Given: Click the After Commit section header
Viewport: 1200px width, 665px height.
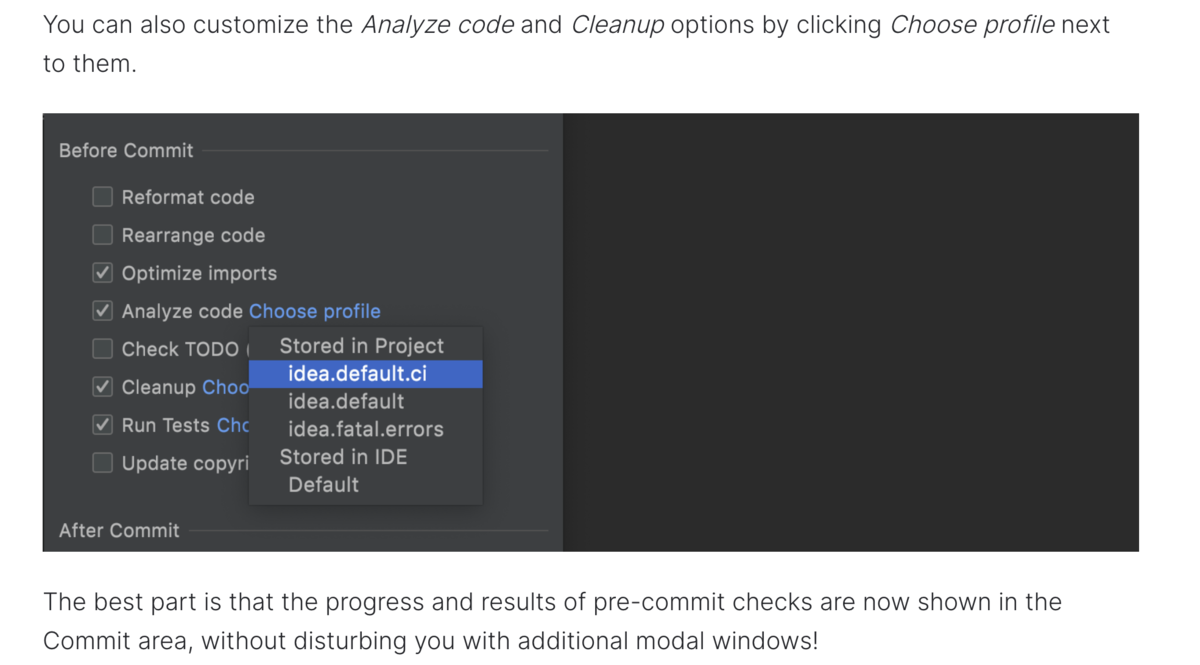Looking at the screenshot, I should (x=119, y=531).
